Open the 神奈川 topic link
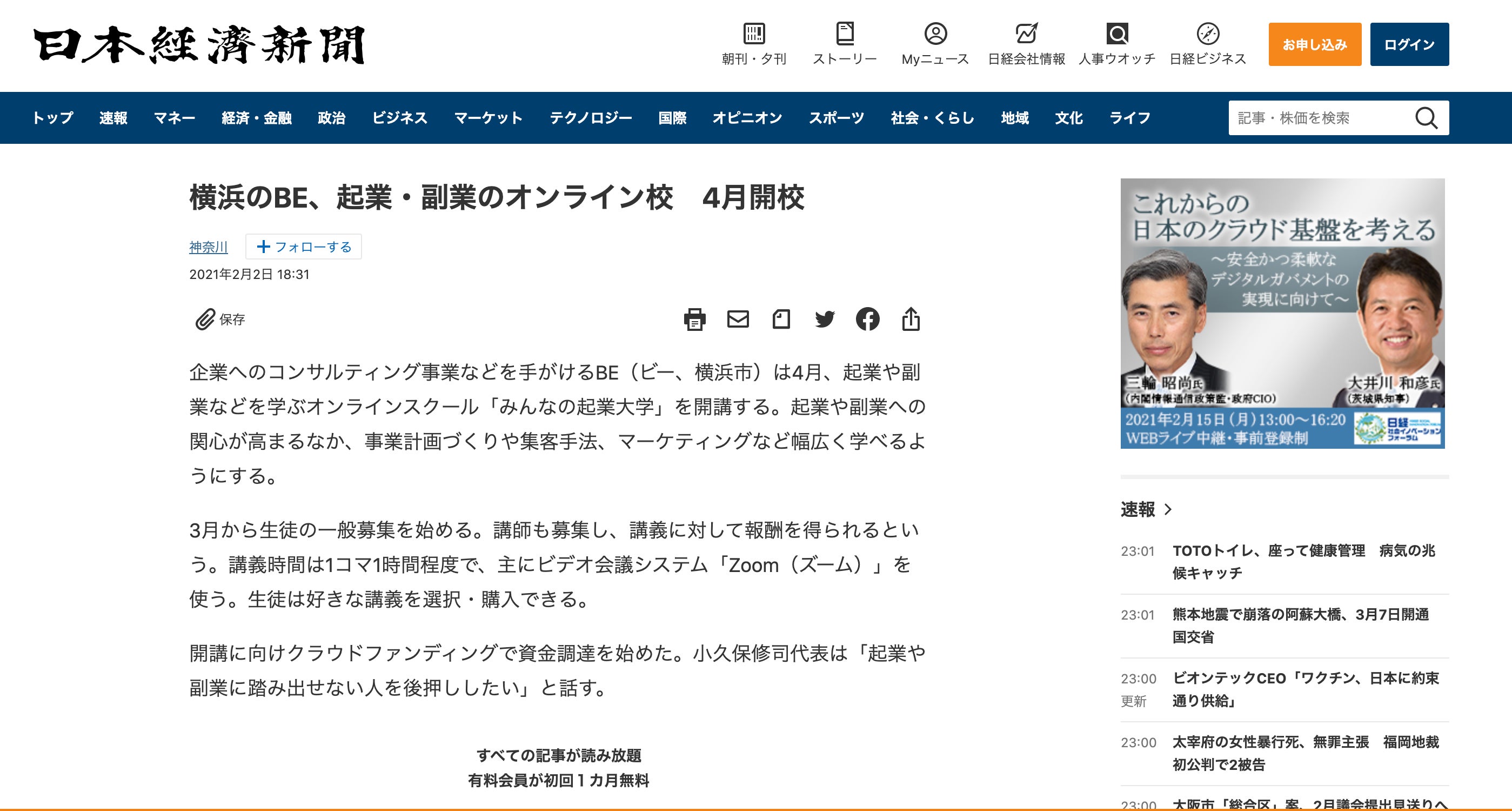 pos(209,247)
